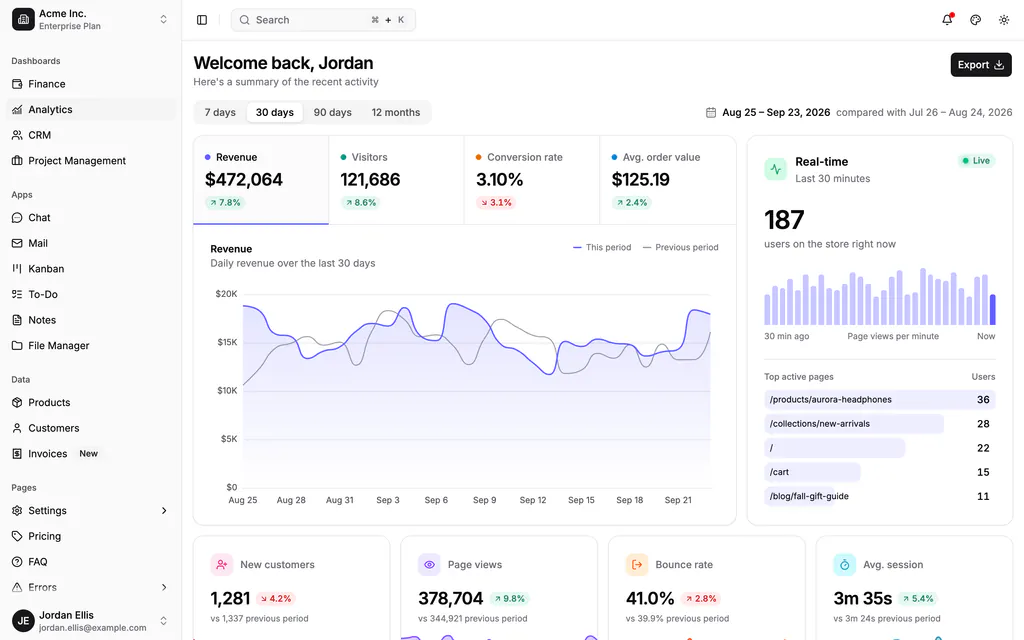The width and height of the screenshot is (1024, 640).
Task: Open the /blog/fall-gift-guide page row
Action: (x=880, y=496)
